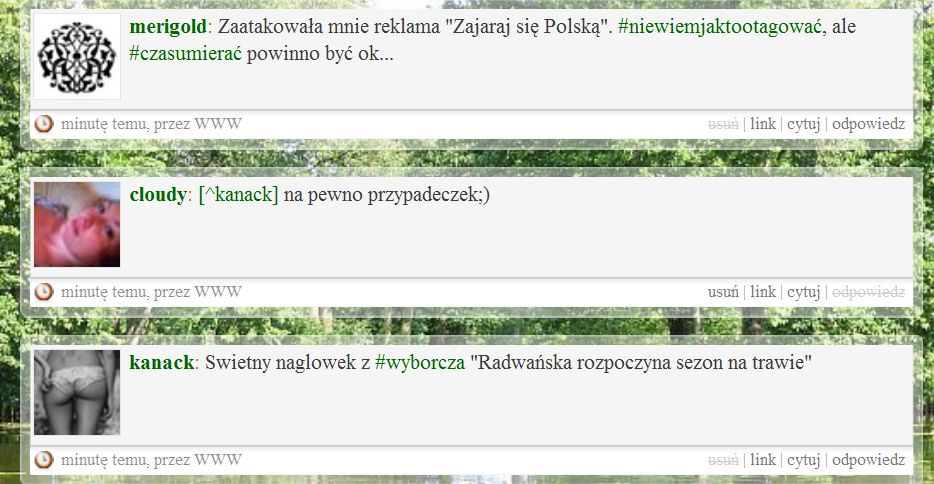Follow the [^kanack] mention link

238,195
